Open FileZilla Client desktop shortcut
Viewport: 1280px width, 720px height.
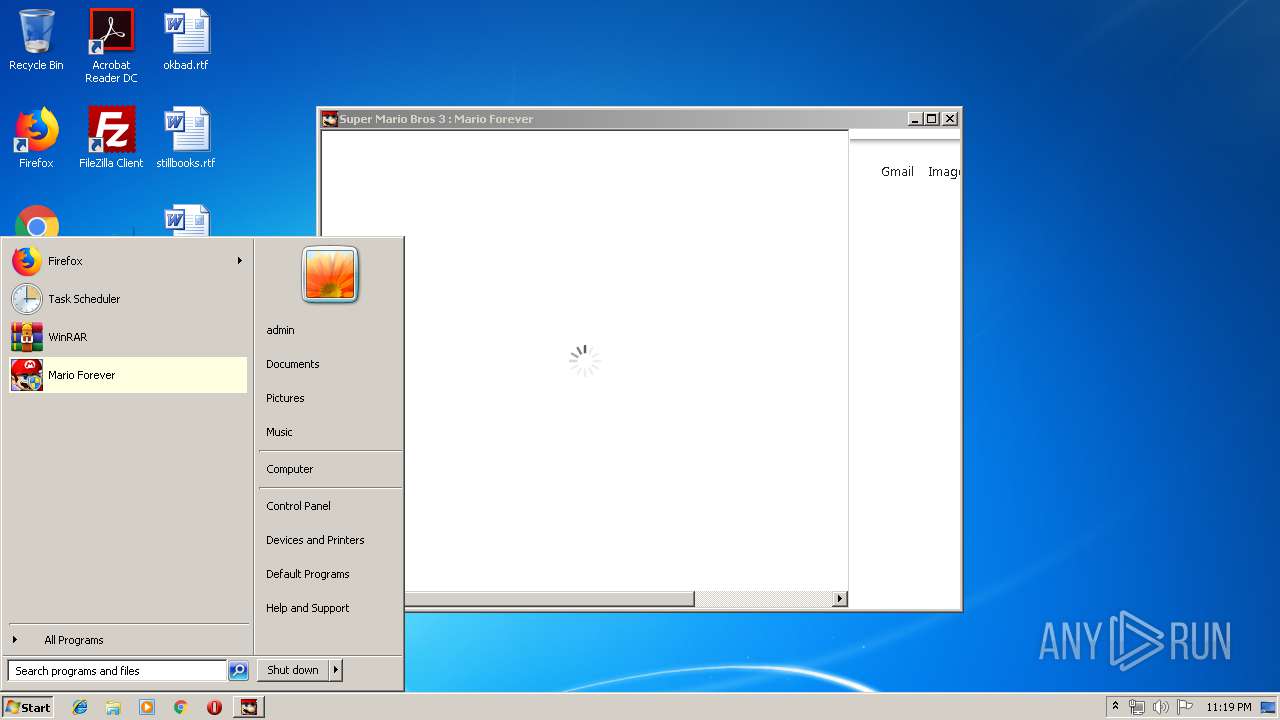tap(111, 138)
